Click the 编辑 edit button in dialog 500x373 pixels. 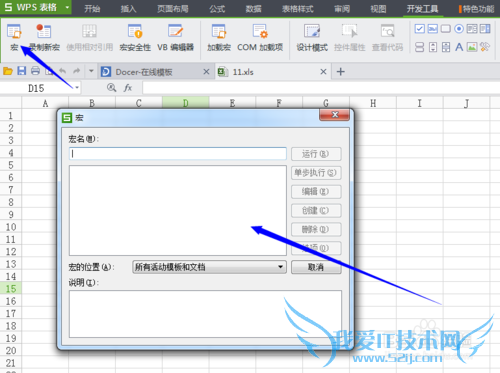pos(316,192)
